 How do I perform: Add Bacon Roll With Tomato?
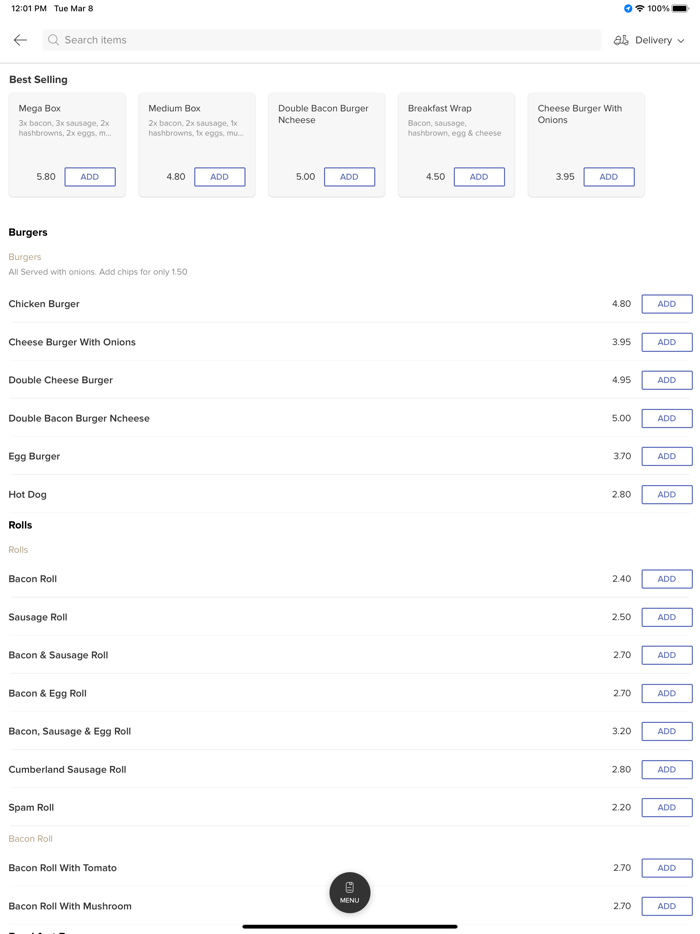[667, 868]
